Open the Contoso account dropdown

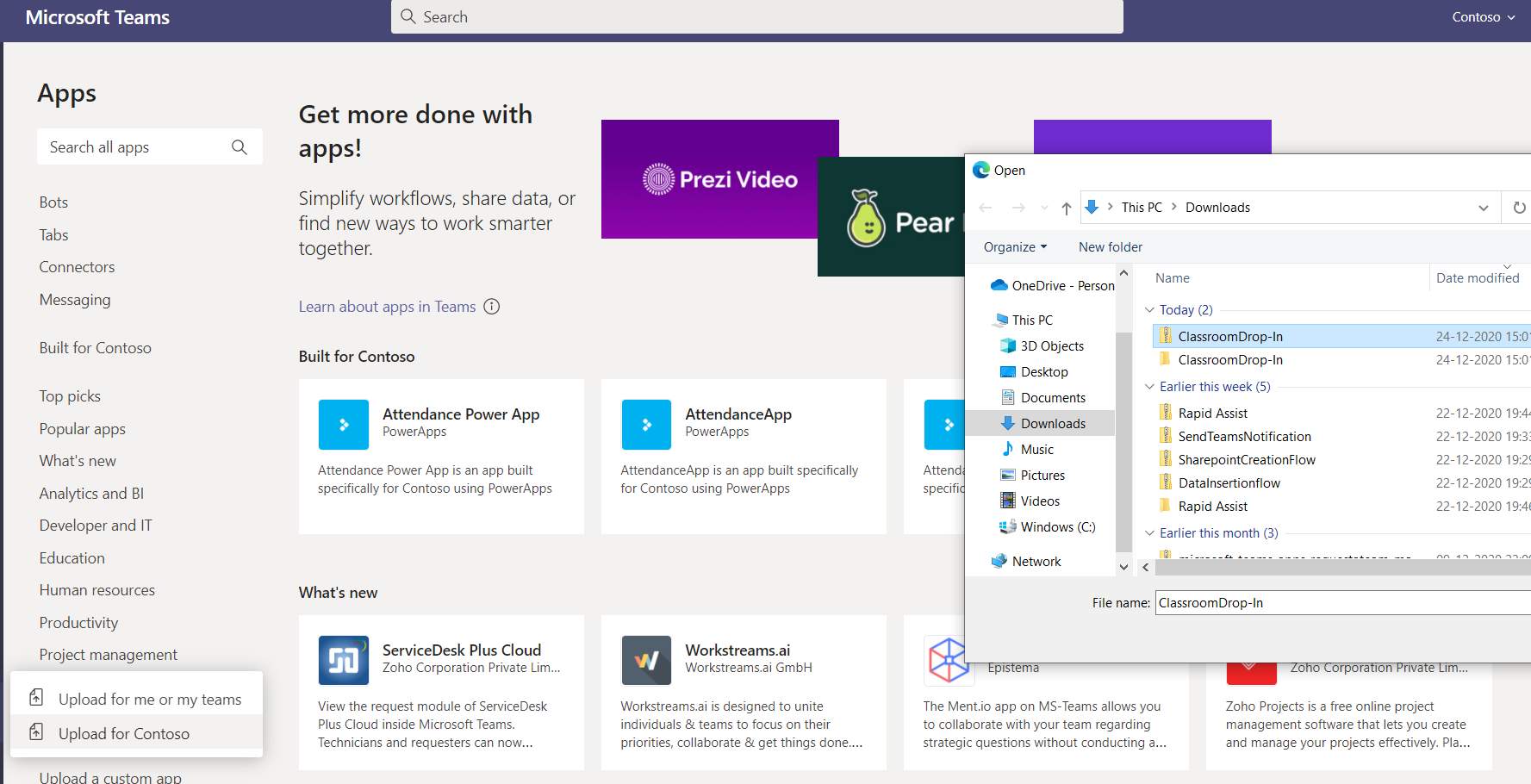tap(1484, 17)
